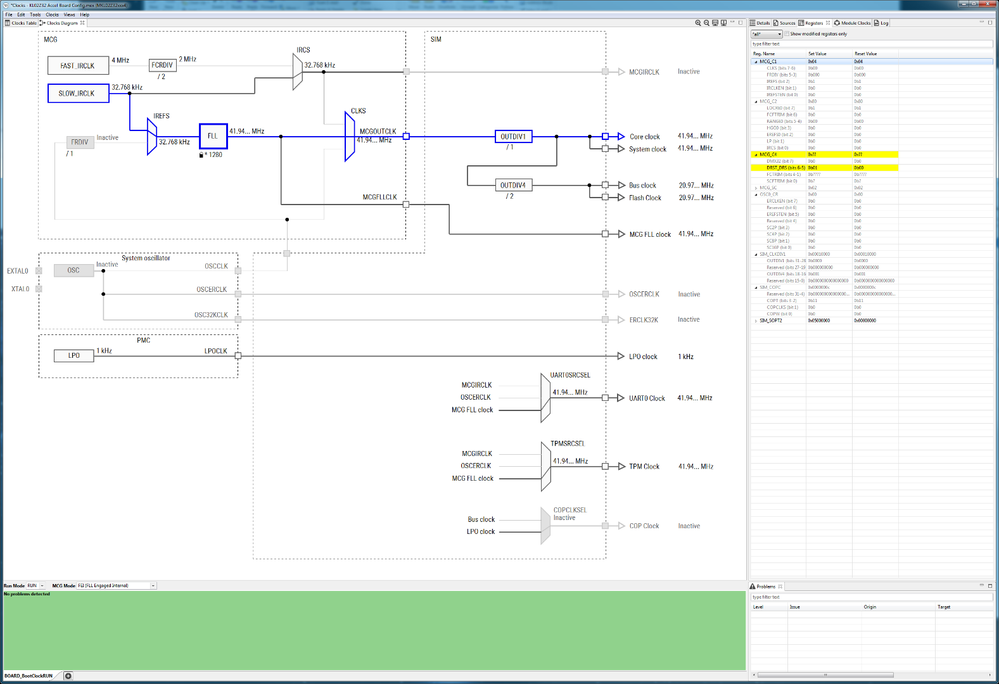Screen dimensions: 999x684
Task: Select the CLKS multiplexer symbol
Action: point(350,136)
